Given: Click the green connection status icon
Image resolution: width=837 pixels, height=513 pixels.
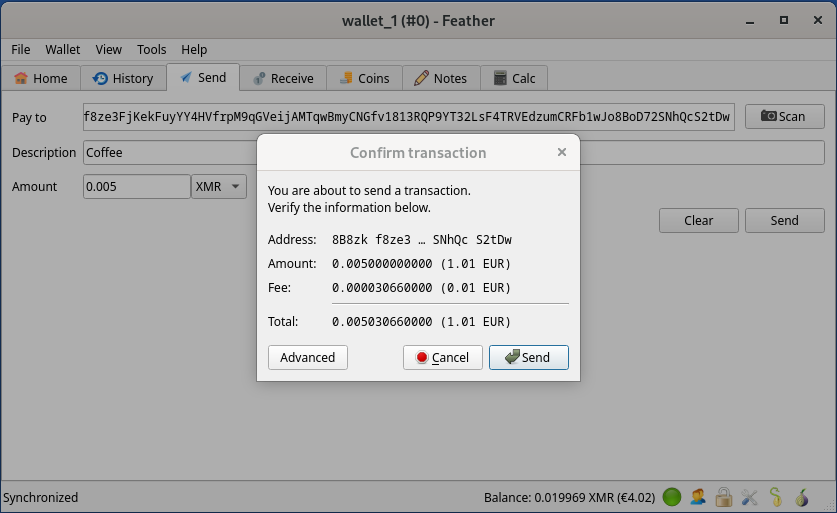Looking at the screenshot, I should 672,497.
